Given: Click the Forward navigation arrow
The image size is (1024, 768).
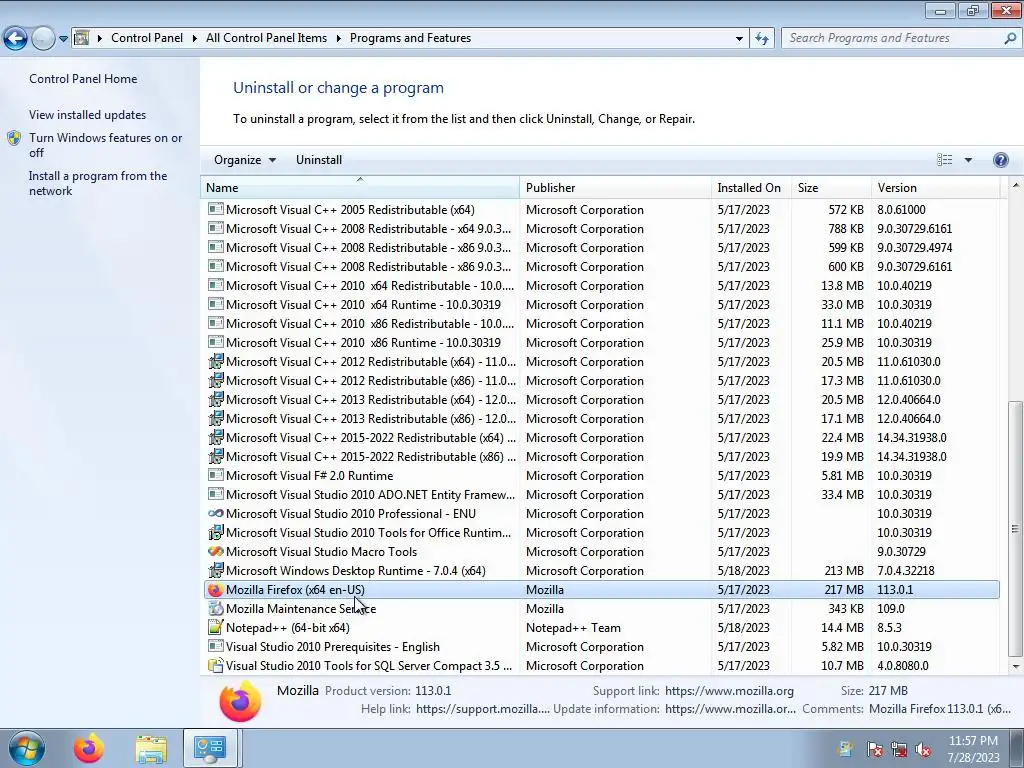Looking at the screenshot, I should point(43,39).
